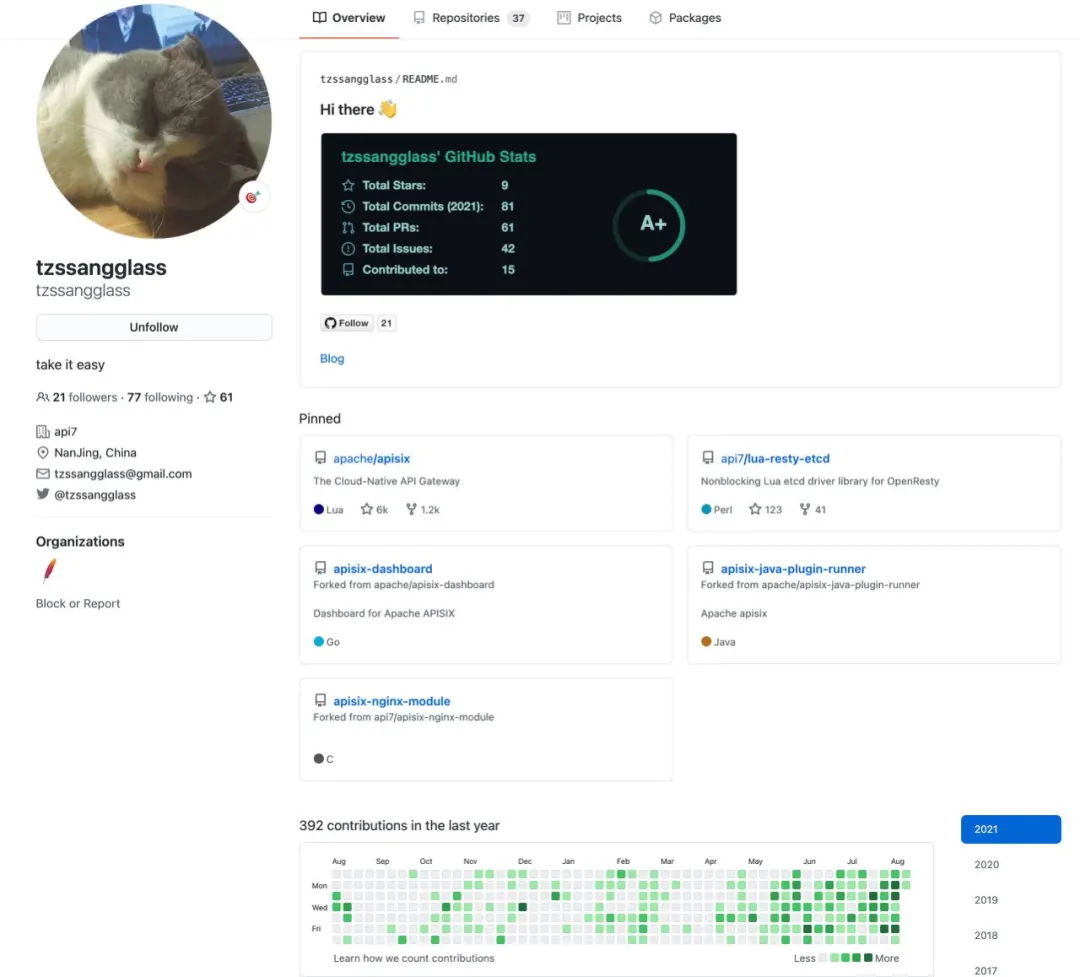The height and width of the screenshot is (977, 1080).
Task: Open the Overview tab
Action: pos(349,18)
